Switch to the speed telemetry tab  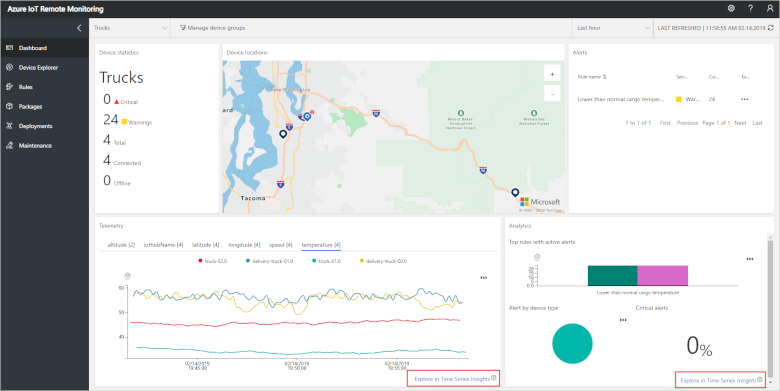pos(281,245)
